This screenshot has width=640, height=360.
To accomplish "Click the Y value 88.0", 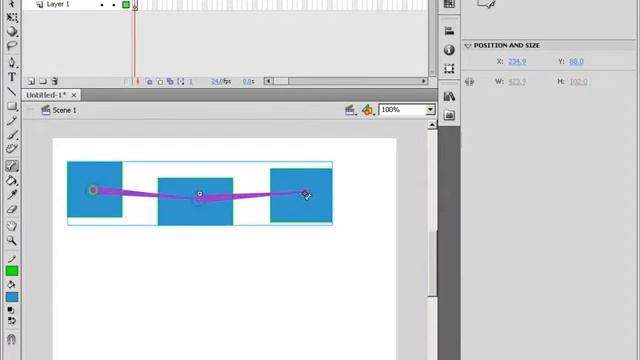I will (576, 61).
